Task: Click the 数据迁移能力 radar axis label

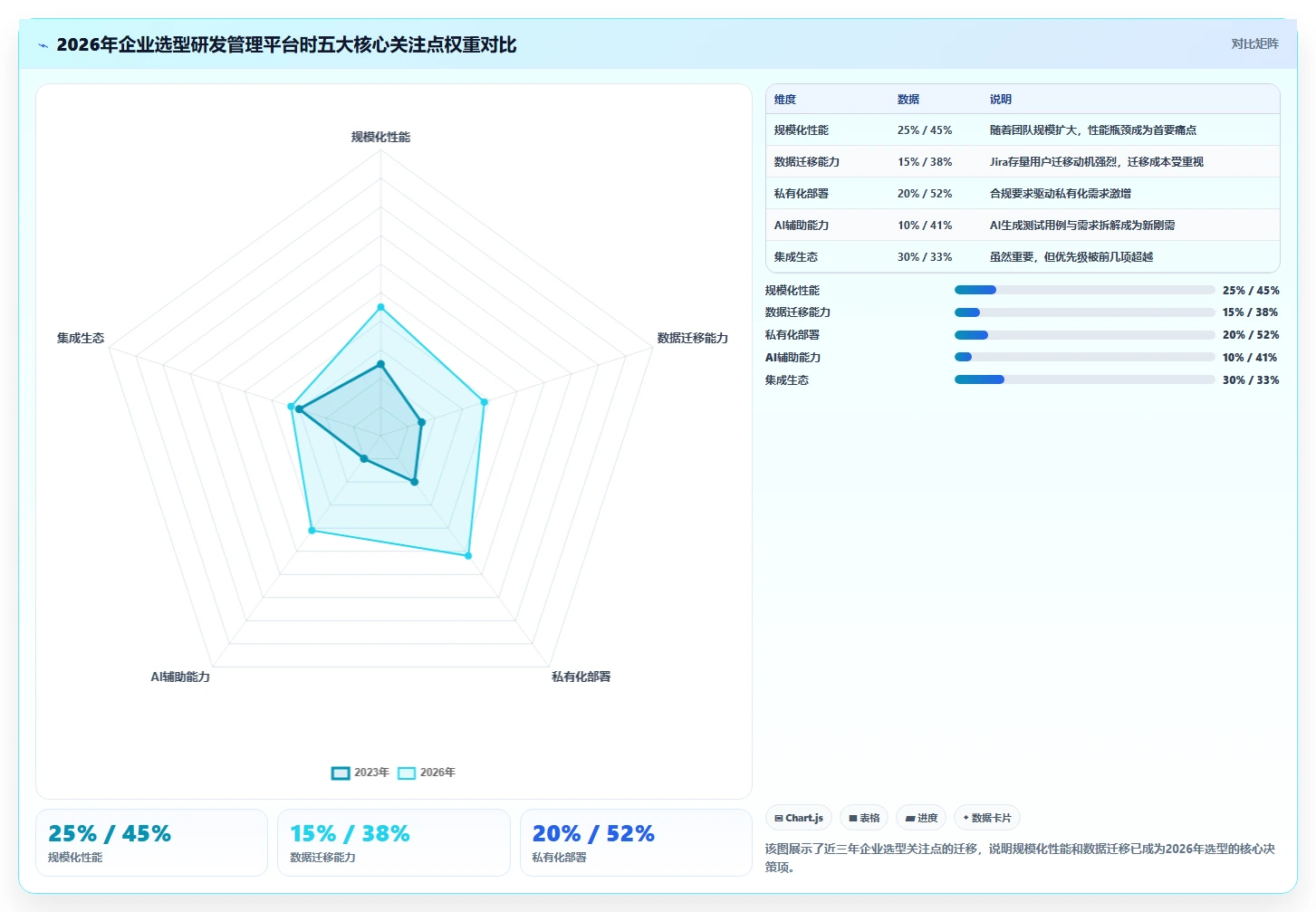Action: click(x=693, y=338)
